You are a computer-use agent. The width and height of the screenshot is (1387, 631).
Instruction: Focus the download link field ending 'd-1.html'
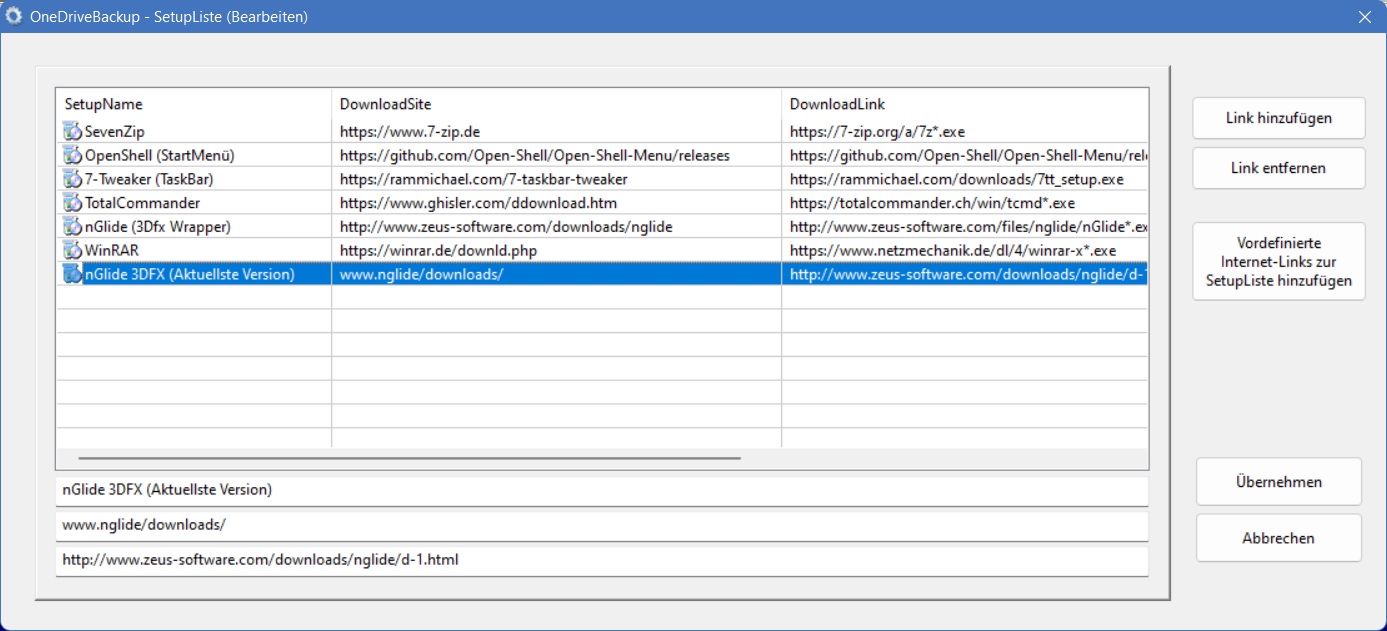[602, 560]
